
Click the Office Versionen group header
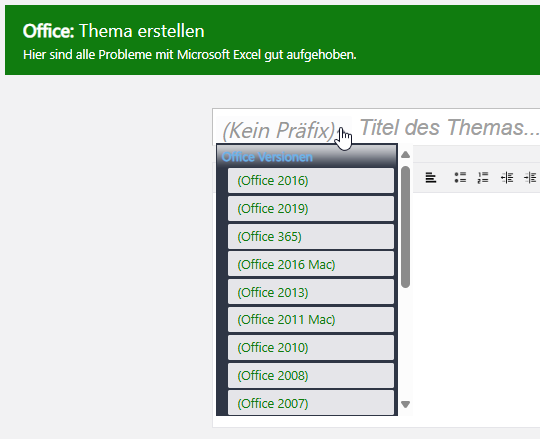click(267, 157)
